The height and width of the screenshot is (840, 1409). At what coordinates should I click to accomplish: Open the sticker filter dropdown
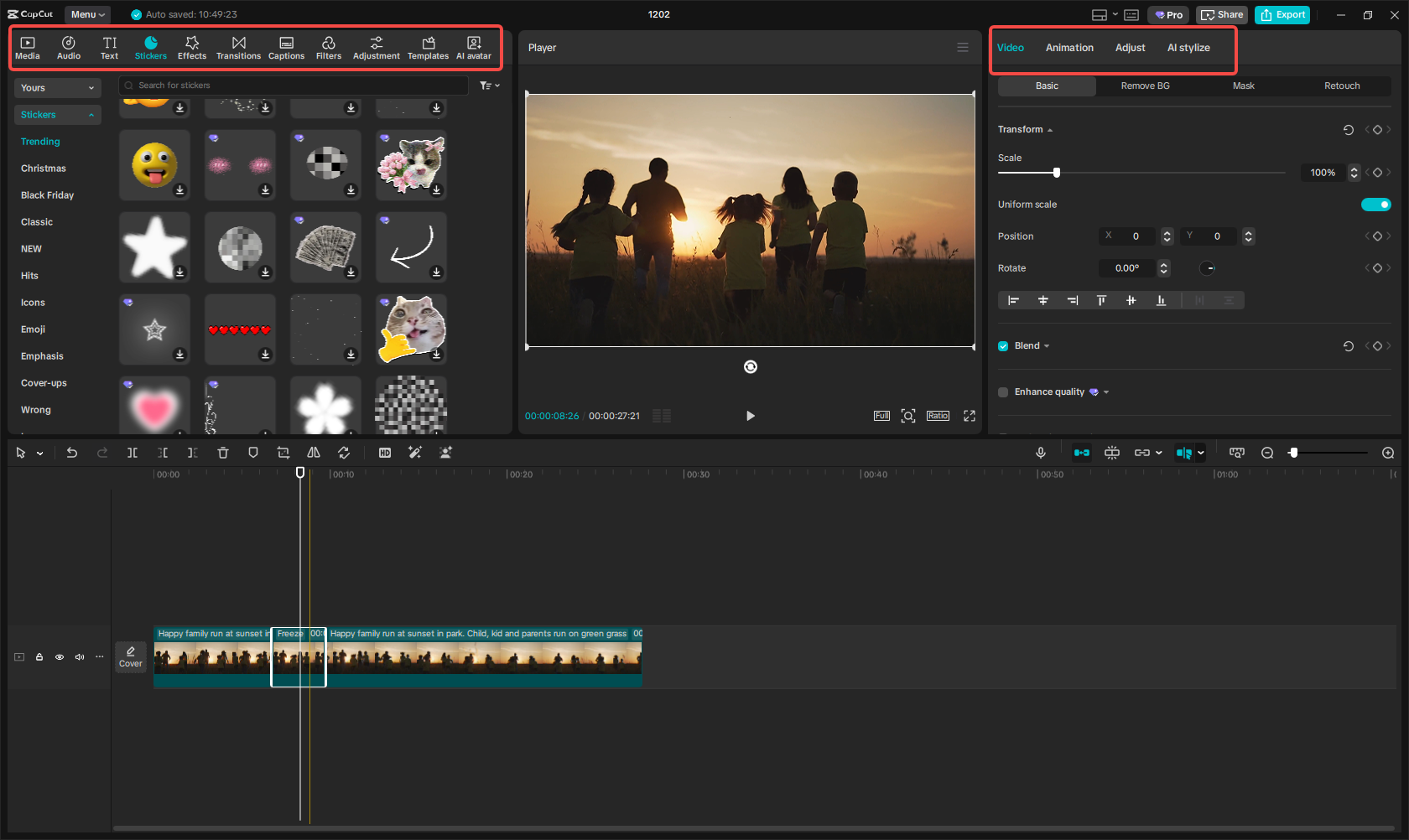[x=489, y=85]
